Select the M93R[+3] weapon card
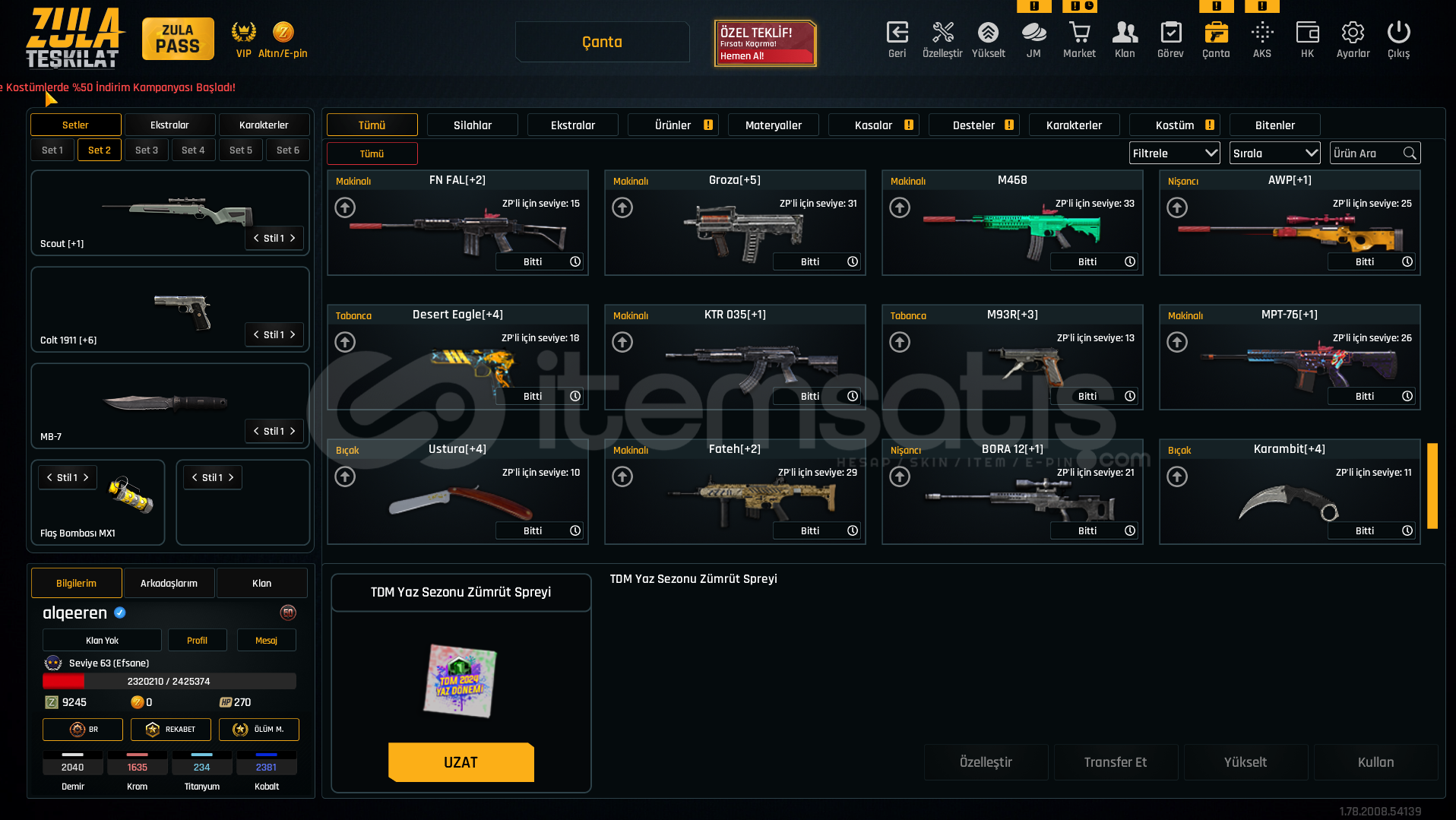Viewport: 1456px width, 820px height. click(x=1012, y=357)
